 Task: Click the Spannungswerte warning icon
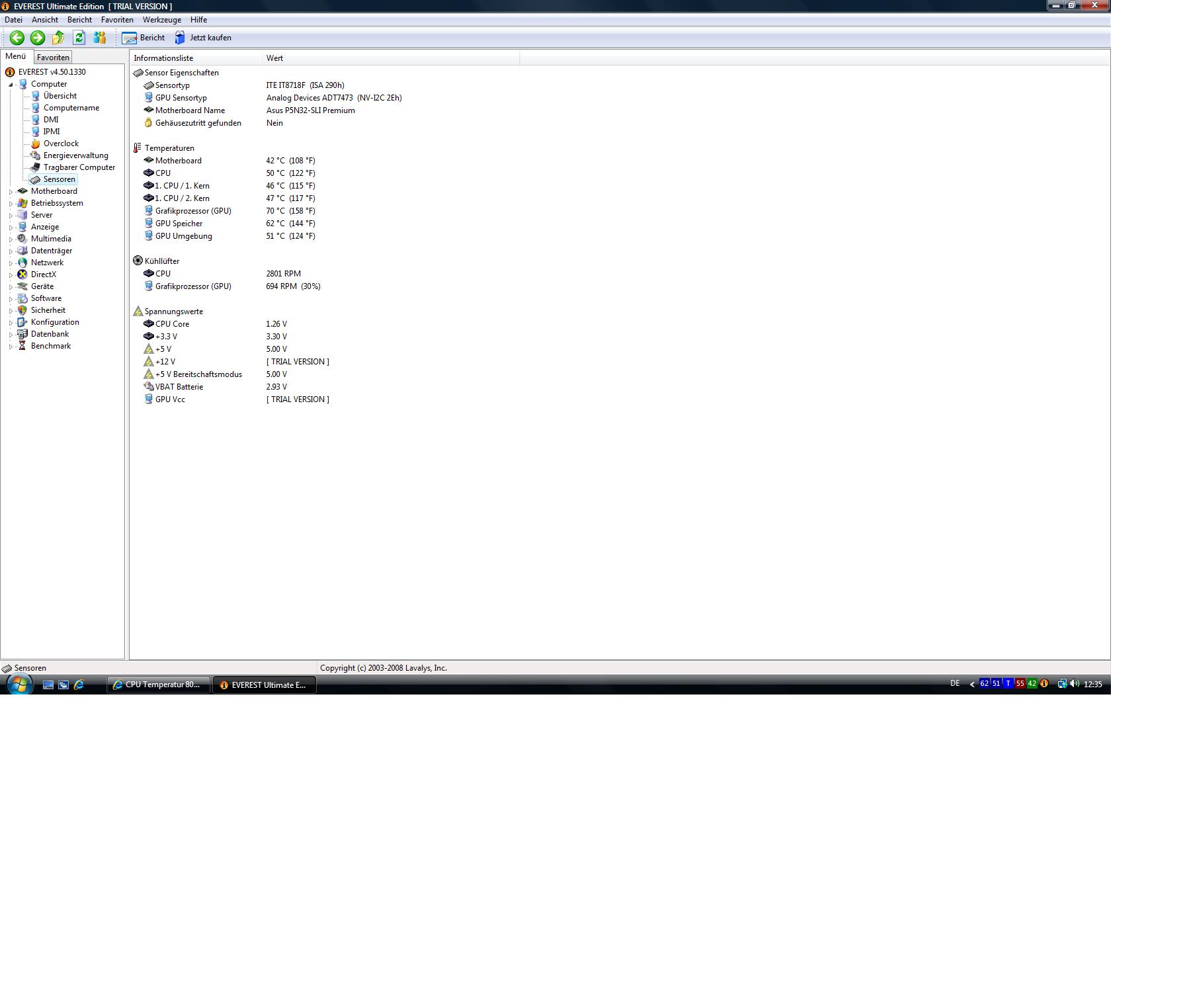[138, 312]
